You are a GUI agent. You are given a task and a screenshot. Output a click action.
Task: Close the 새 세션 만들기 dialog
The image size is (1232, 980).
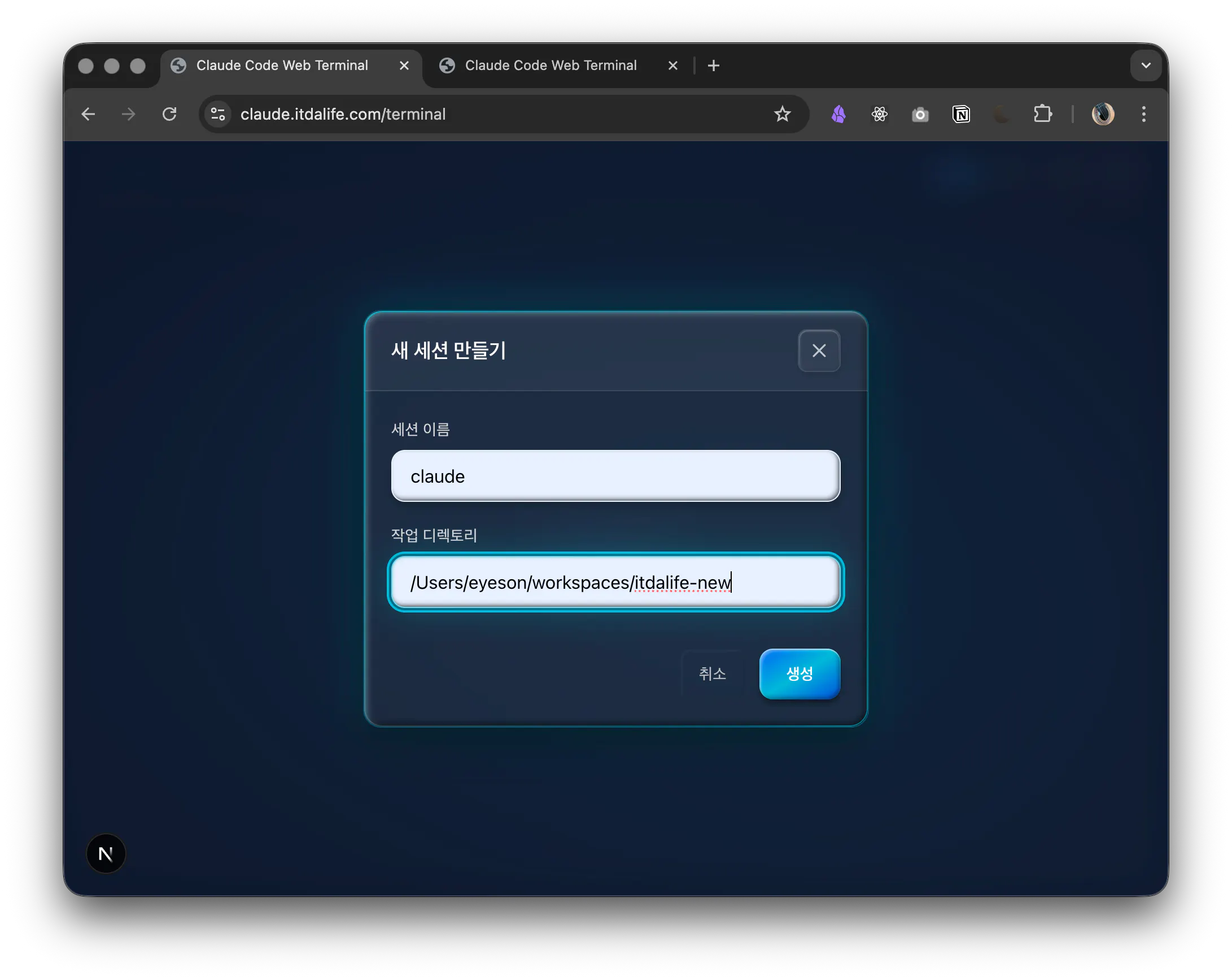[818, 351]
